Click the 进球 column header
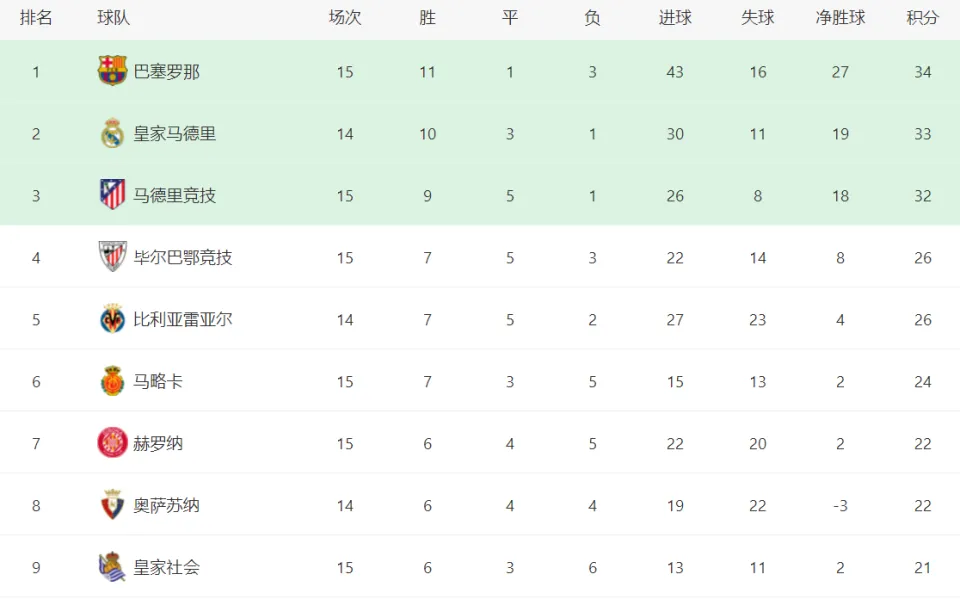960x599 pixels. 675,18
